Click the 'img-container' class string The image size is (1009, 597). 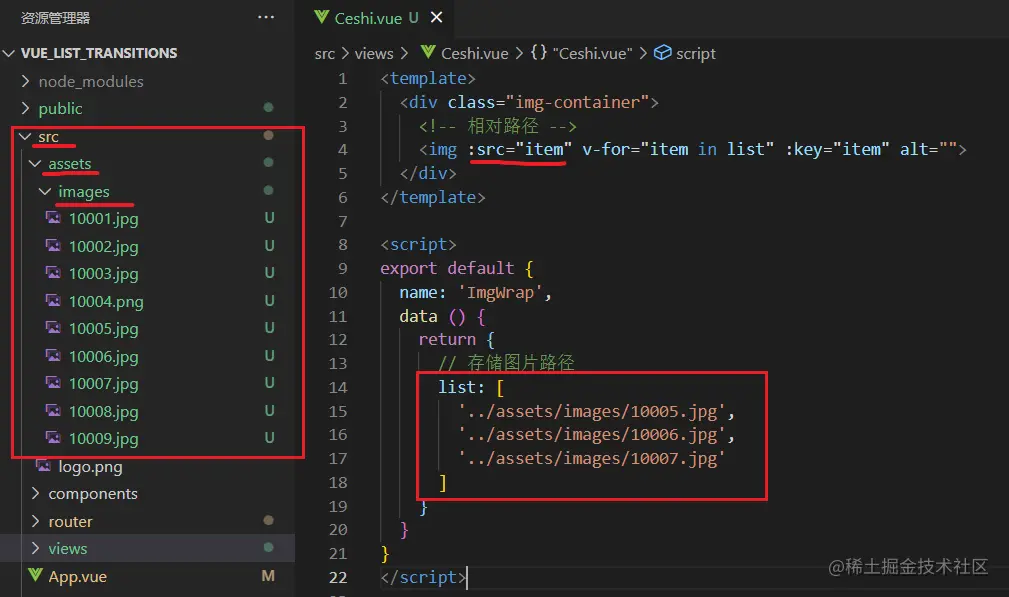pyautogui.click(x=577, y=102)
